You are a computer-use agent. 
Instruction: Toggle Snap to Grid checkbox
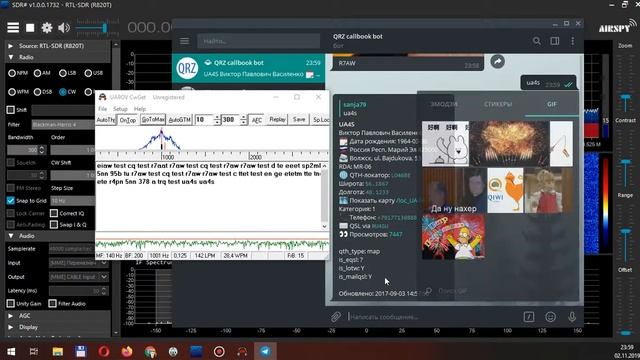(11, 200)
